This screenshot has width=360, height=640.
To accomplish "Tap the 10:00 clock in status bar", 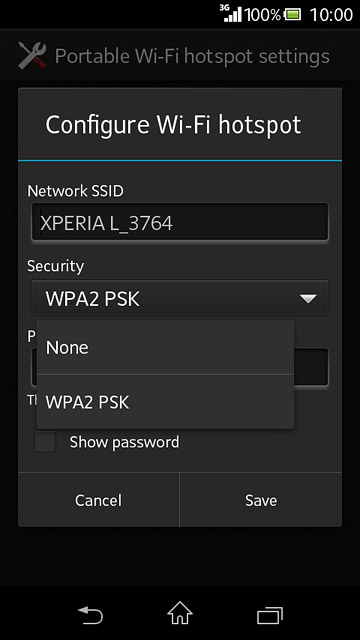I will pyautogui.click(x=331, y=15).
